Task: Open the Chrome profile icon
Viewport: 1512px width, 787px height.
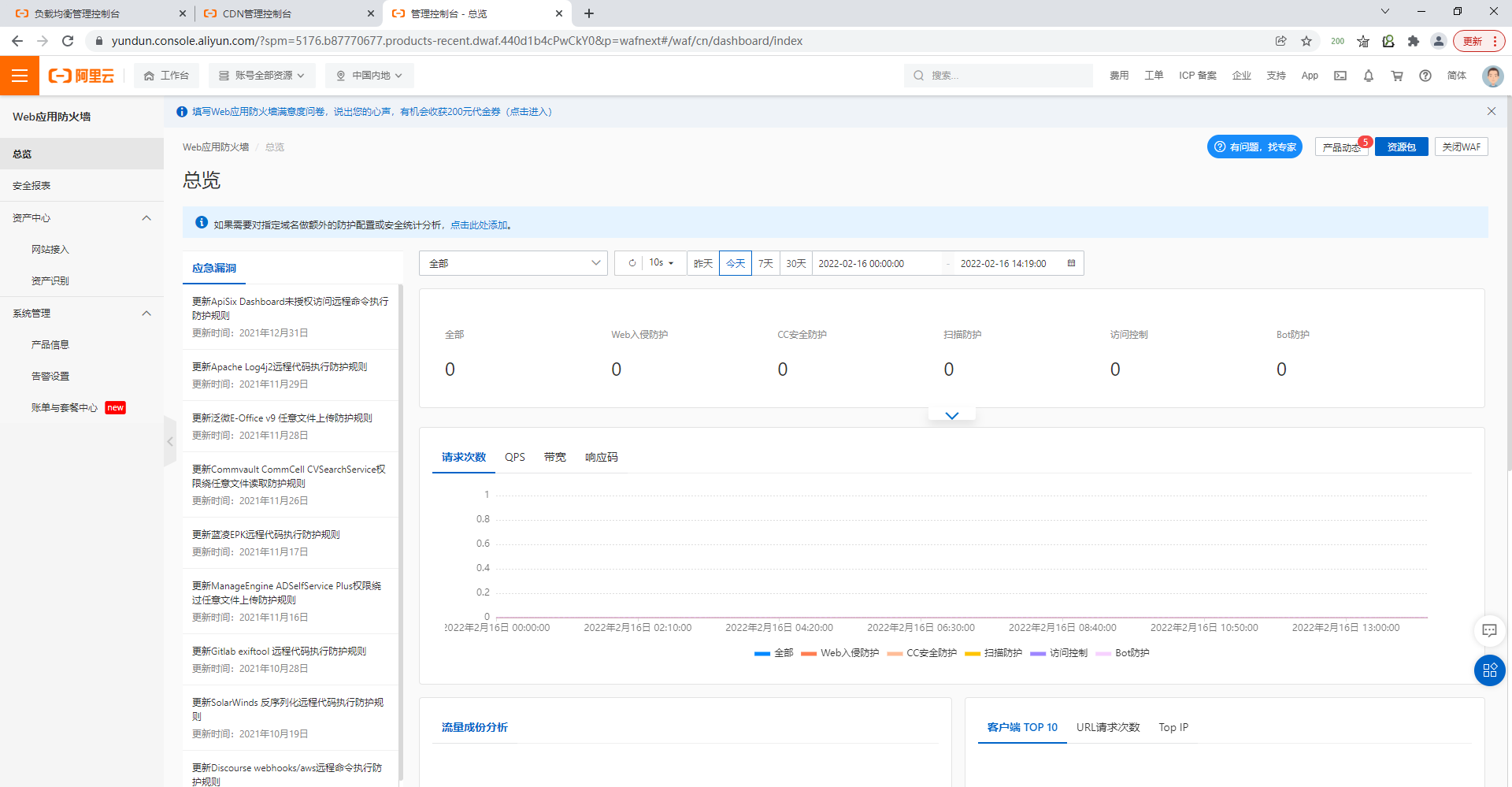Action: (1439, 41)
